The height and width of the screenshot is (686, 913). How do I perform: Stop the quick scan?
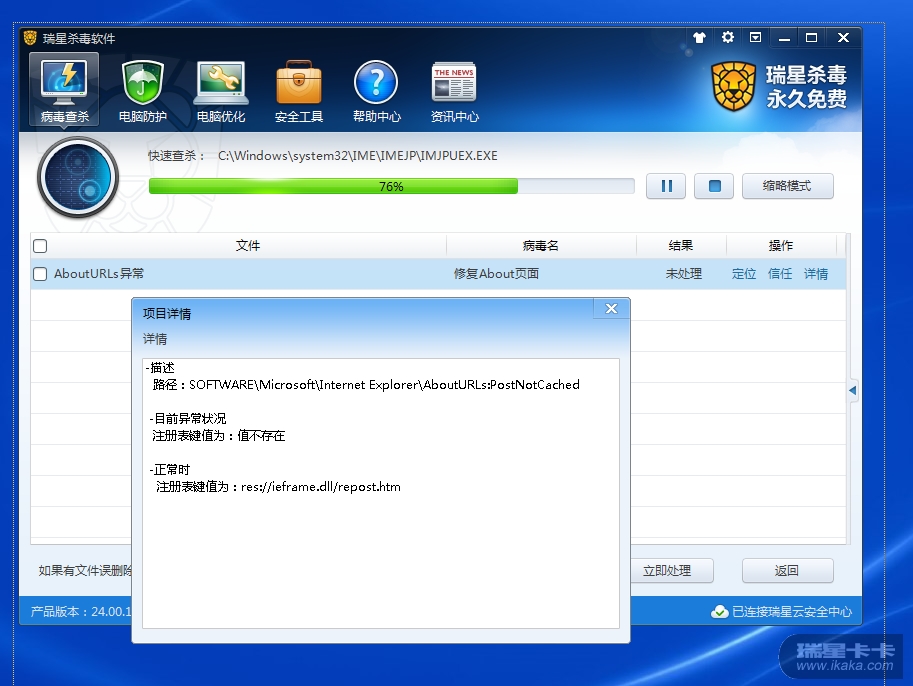click(x=714, y=186)
